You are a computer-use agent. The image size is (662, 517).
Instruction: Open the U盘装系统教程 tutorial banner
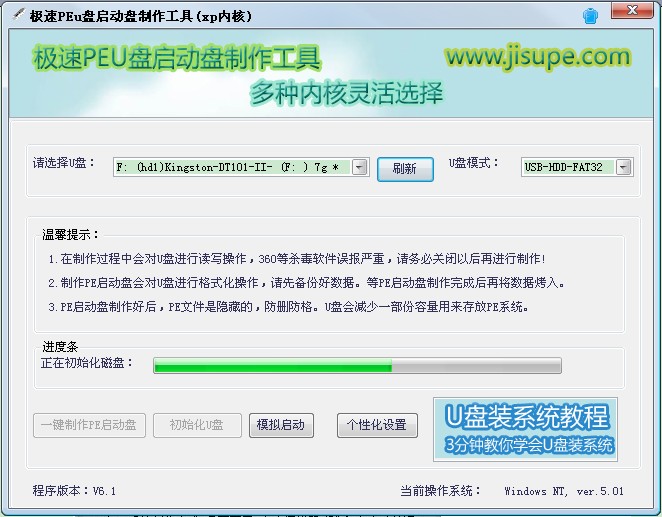coord(525,429)
